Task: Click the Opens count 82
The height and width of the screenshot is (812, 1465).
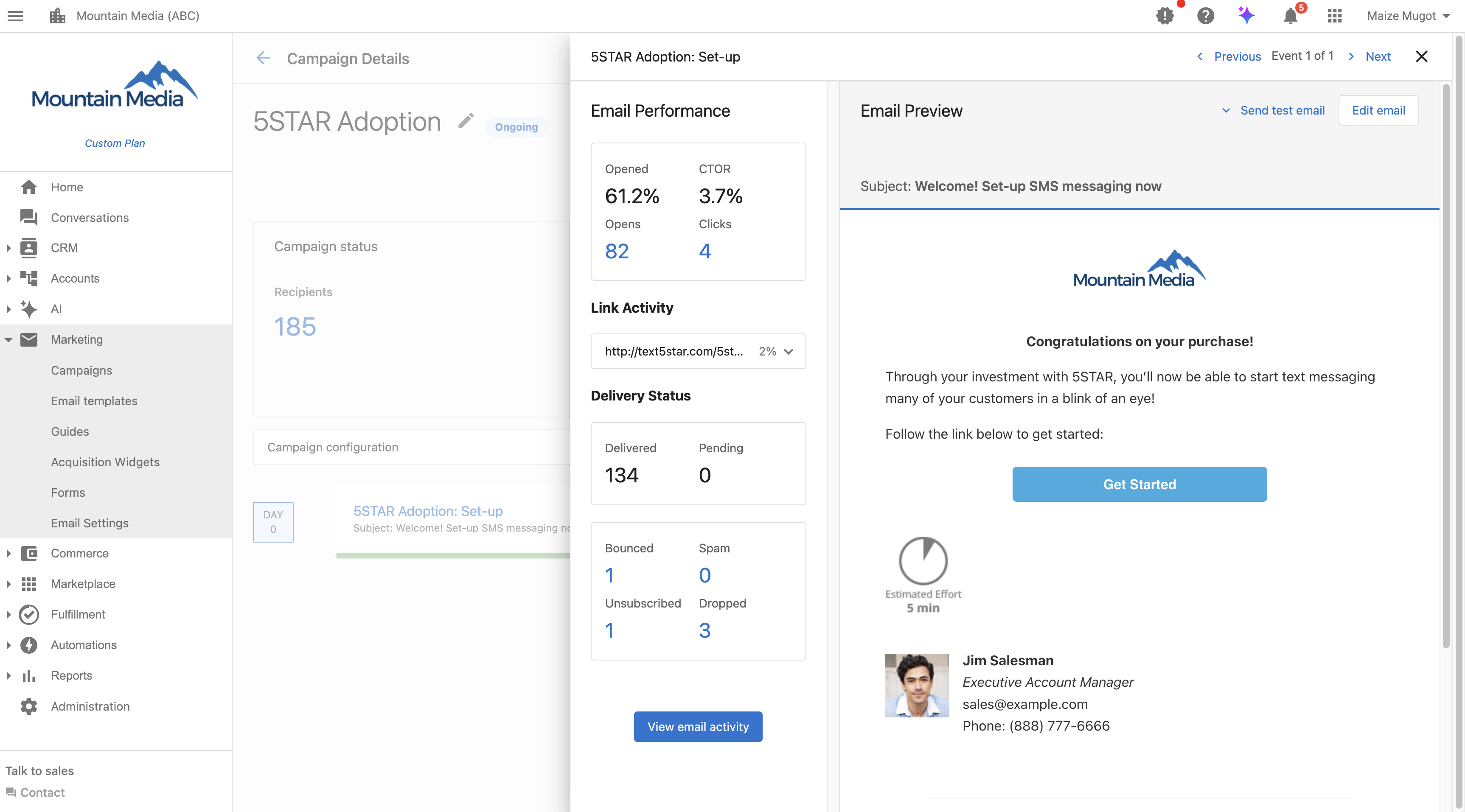Action: (617, 251)
